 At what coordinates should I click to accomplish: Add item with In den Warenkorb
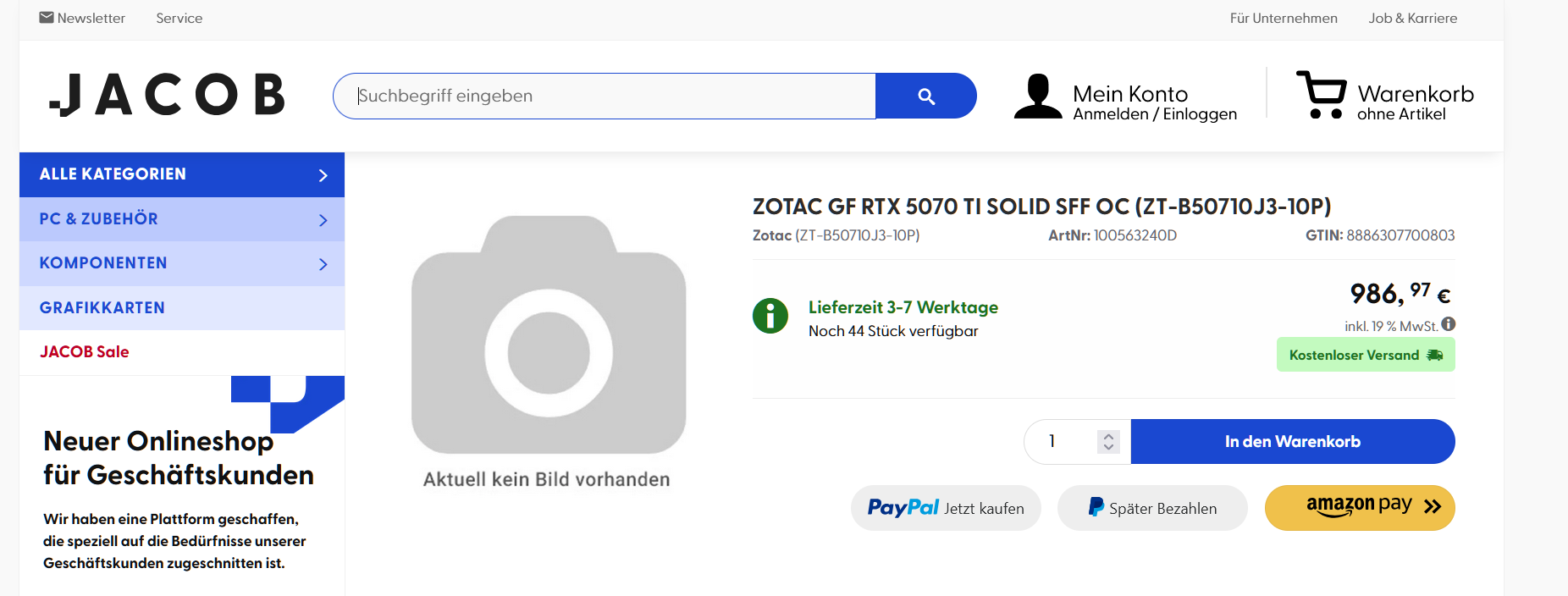point(1293,441)
